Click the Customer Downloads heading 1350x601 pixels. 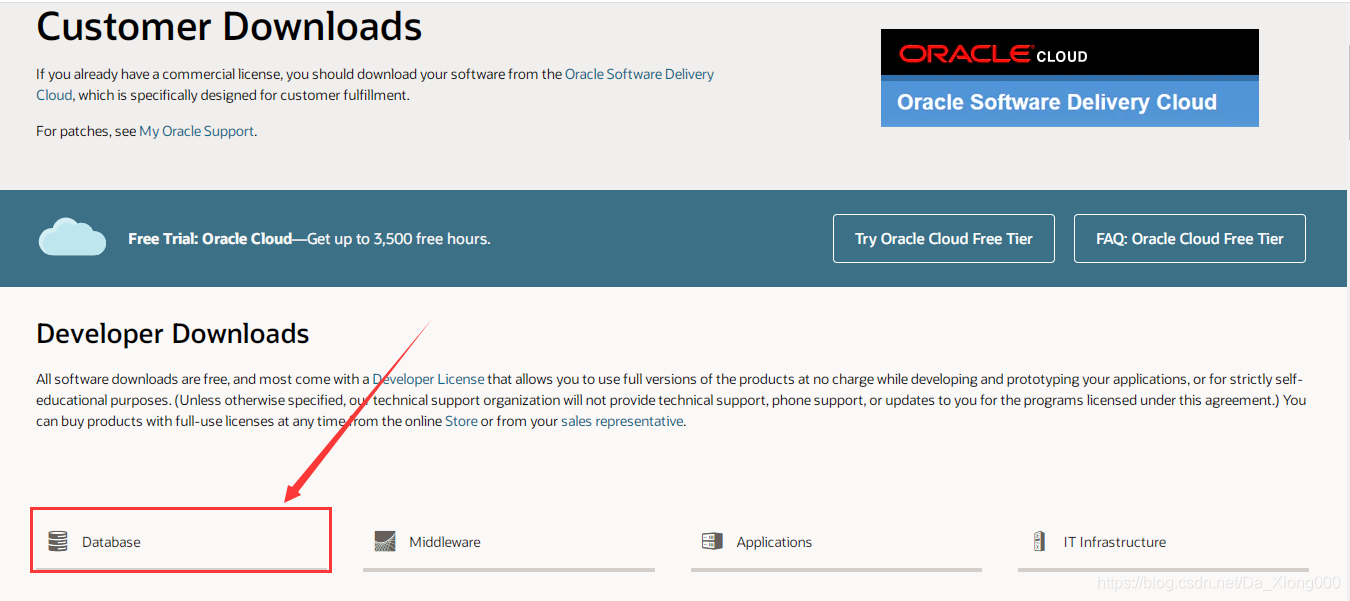229,26
